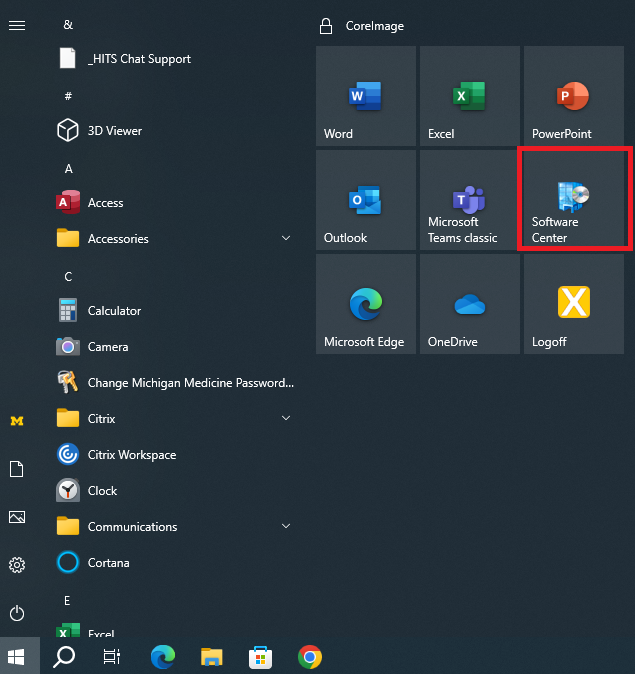This screenshot has width=635, height=674.
Task: Open Calculator from the app list
Action: point(114,311)
